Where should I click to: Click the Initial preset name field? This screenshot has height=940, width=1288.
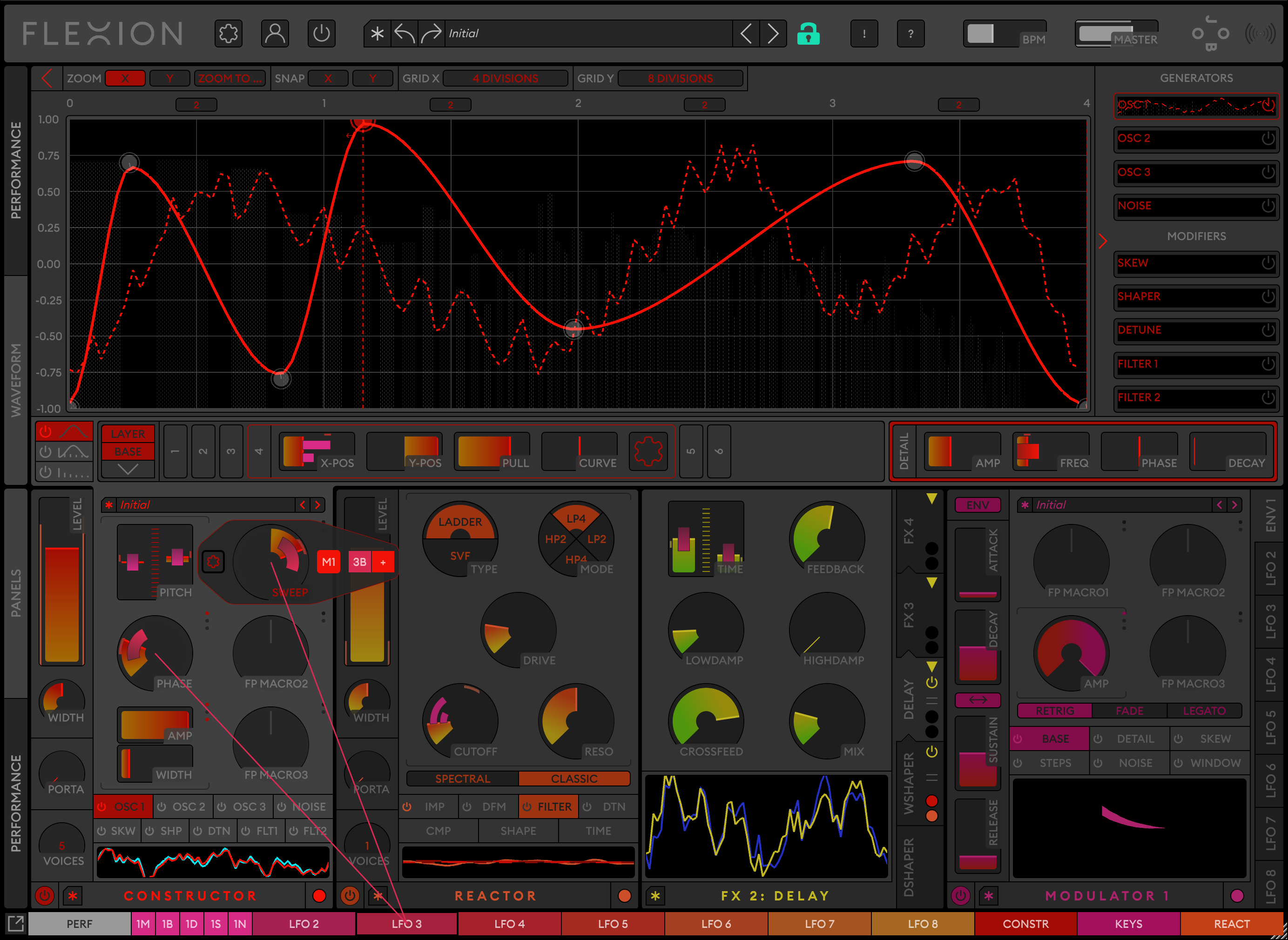tap(588, 34)
